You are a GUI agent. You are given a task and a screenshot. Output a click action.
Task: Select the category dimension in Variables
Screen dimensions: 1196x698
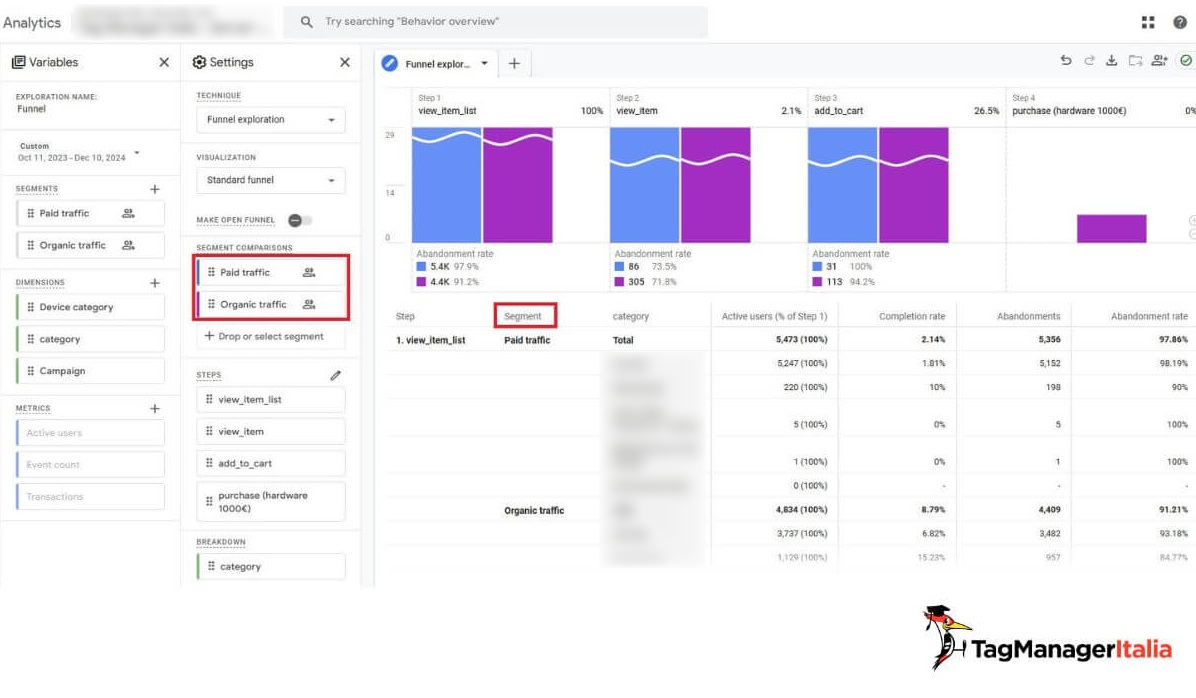[91, 339]
